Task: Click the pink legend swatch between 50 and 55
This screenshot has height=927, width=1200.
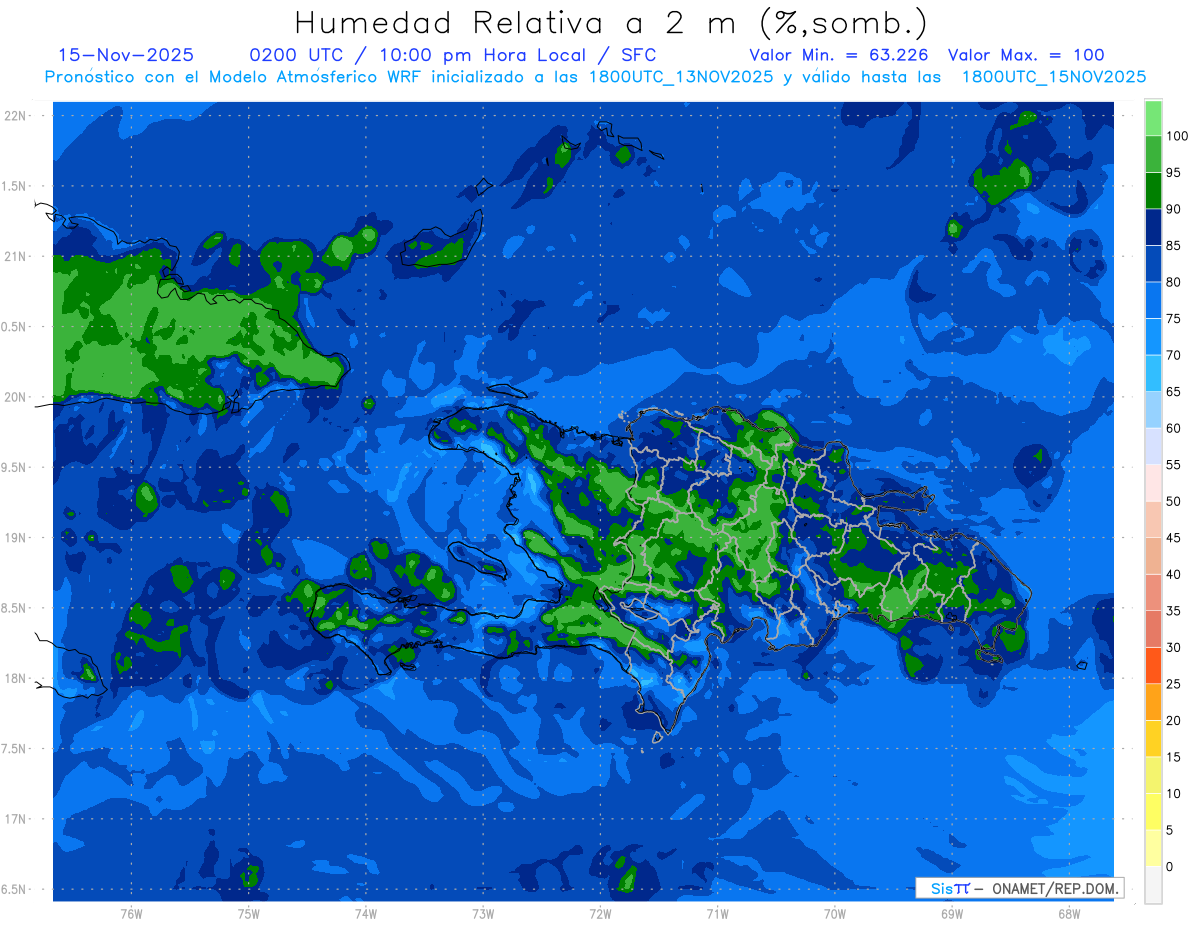Action: (1153, 483)
